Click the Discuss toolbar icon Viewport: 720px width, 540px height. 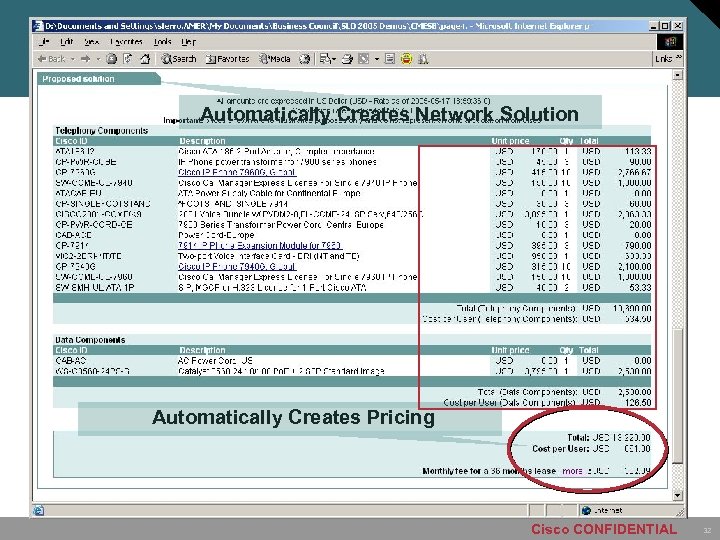pos(389,59)
